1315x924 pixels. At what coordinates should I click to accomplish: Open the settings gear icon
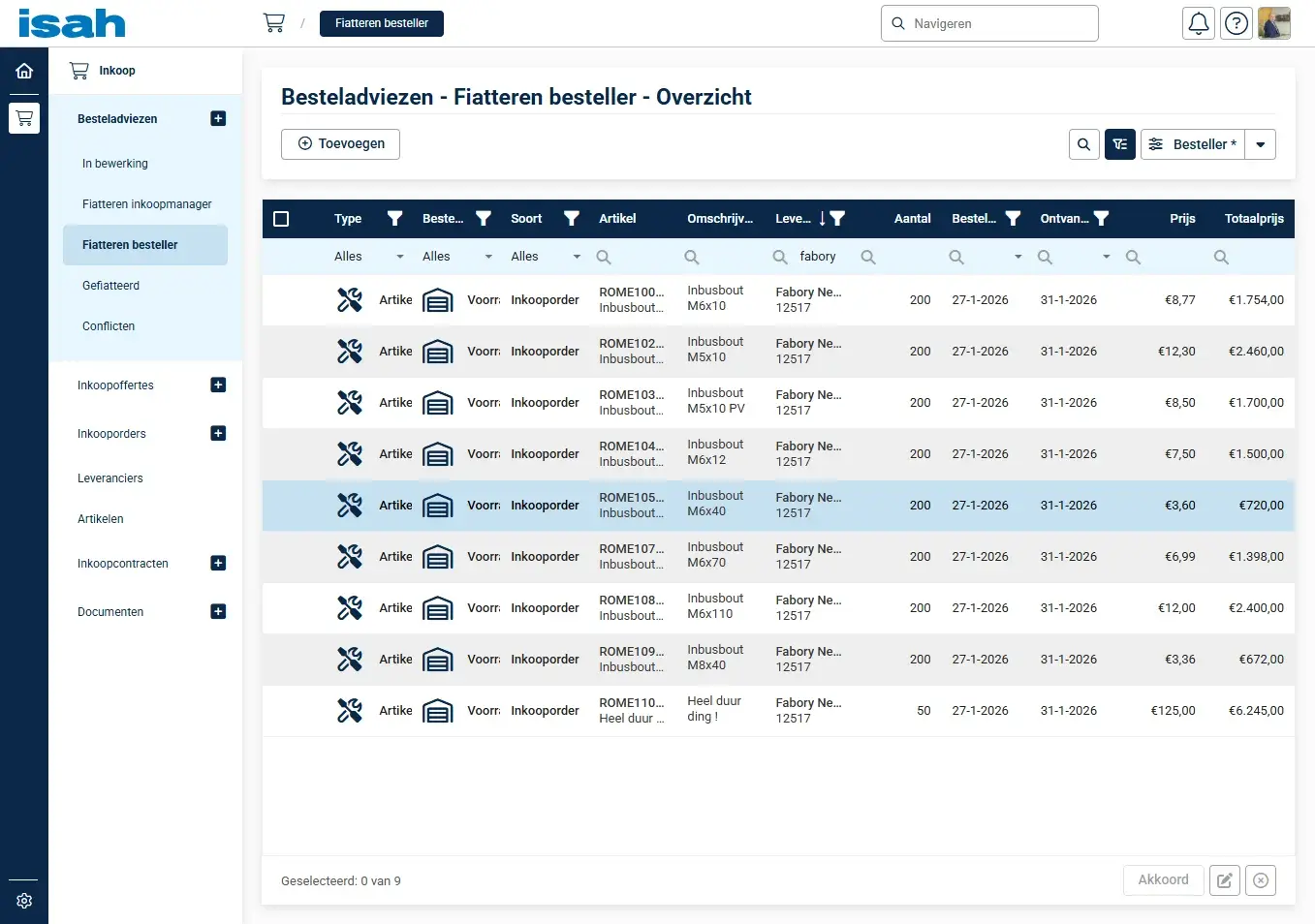(24, 901)
